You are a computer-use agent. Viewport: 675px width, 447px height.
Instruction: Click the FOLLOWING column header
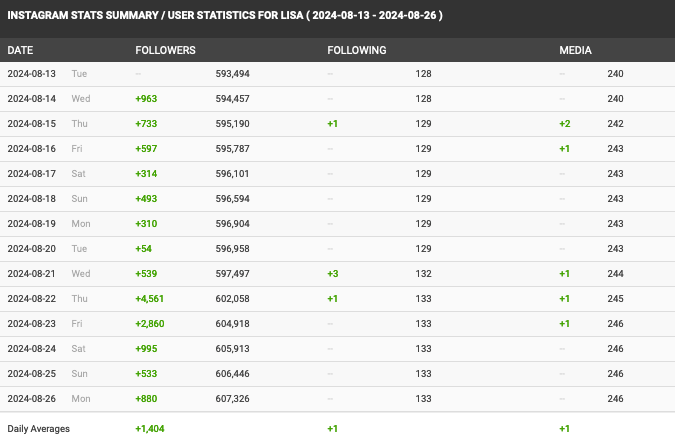[357, 50]
